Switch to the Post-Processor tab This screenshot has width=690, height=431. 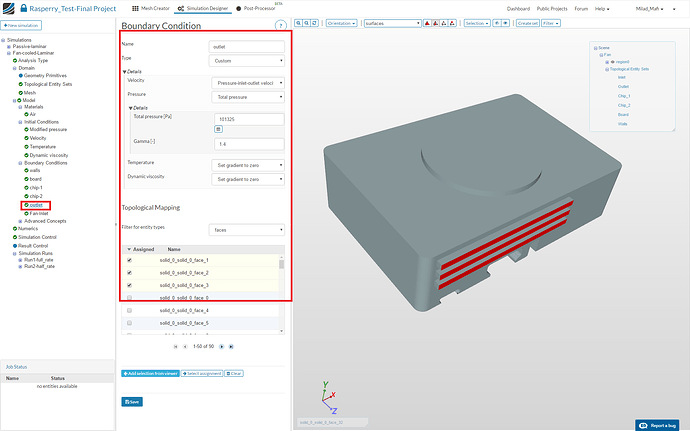tap(255, 8)
